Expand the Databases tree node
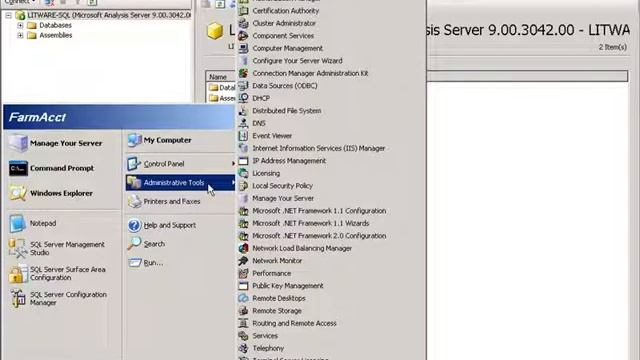Viewport: 640px width, 360px height. (x=20, y=25)
